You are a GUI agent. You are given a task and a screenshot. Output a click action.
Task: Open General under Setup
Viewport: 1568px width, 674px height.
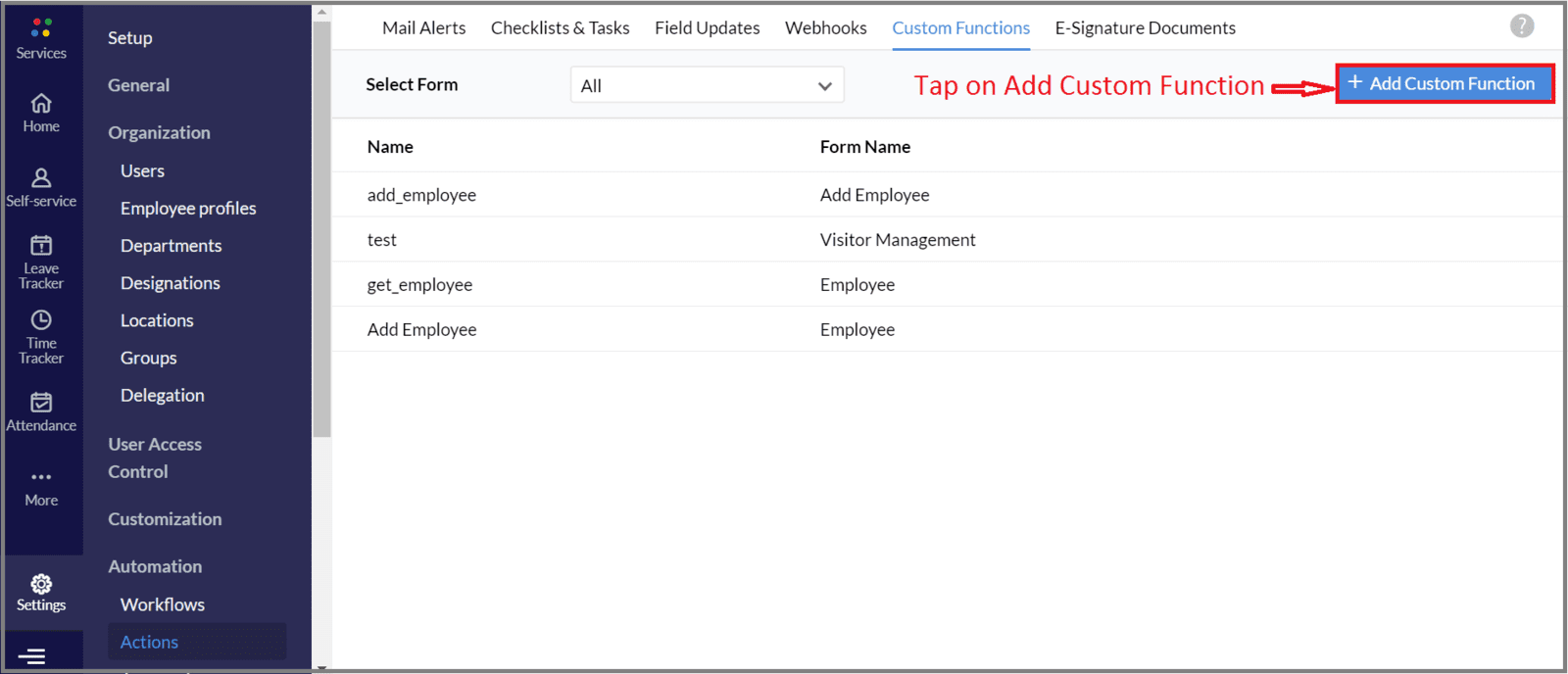pyautogui.click(x=138, y=85)
